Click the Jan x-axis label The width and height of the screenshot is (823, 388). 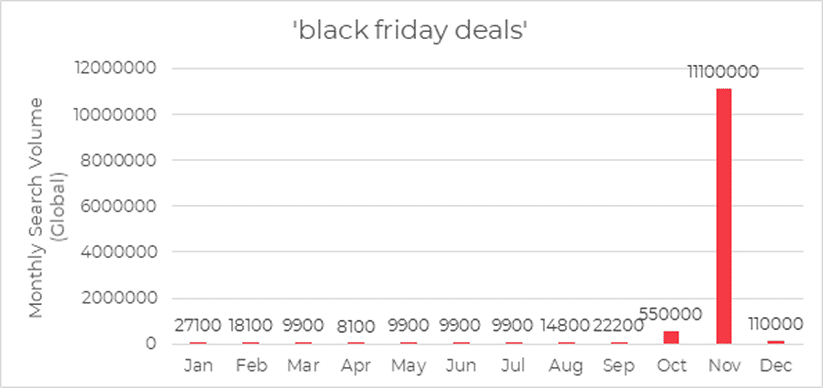[x=198, y=365]
